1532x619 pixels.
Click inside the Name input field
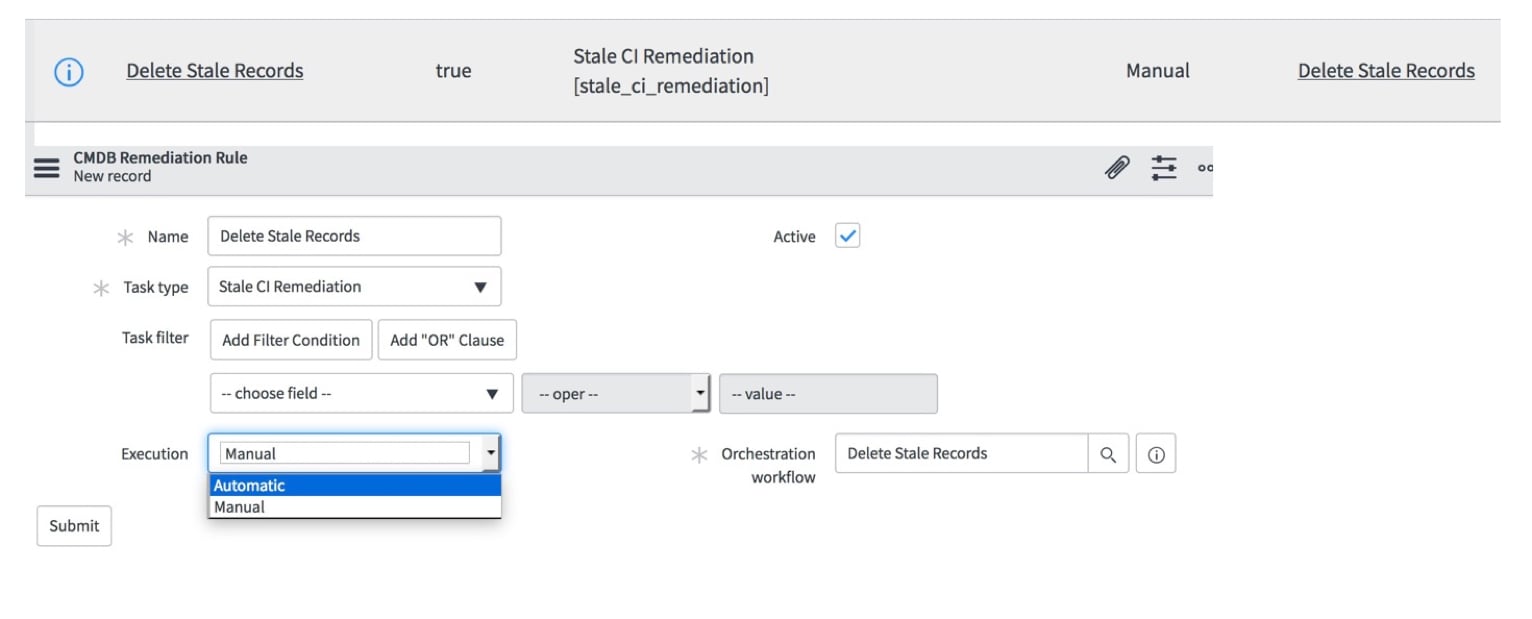point(354,235)
